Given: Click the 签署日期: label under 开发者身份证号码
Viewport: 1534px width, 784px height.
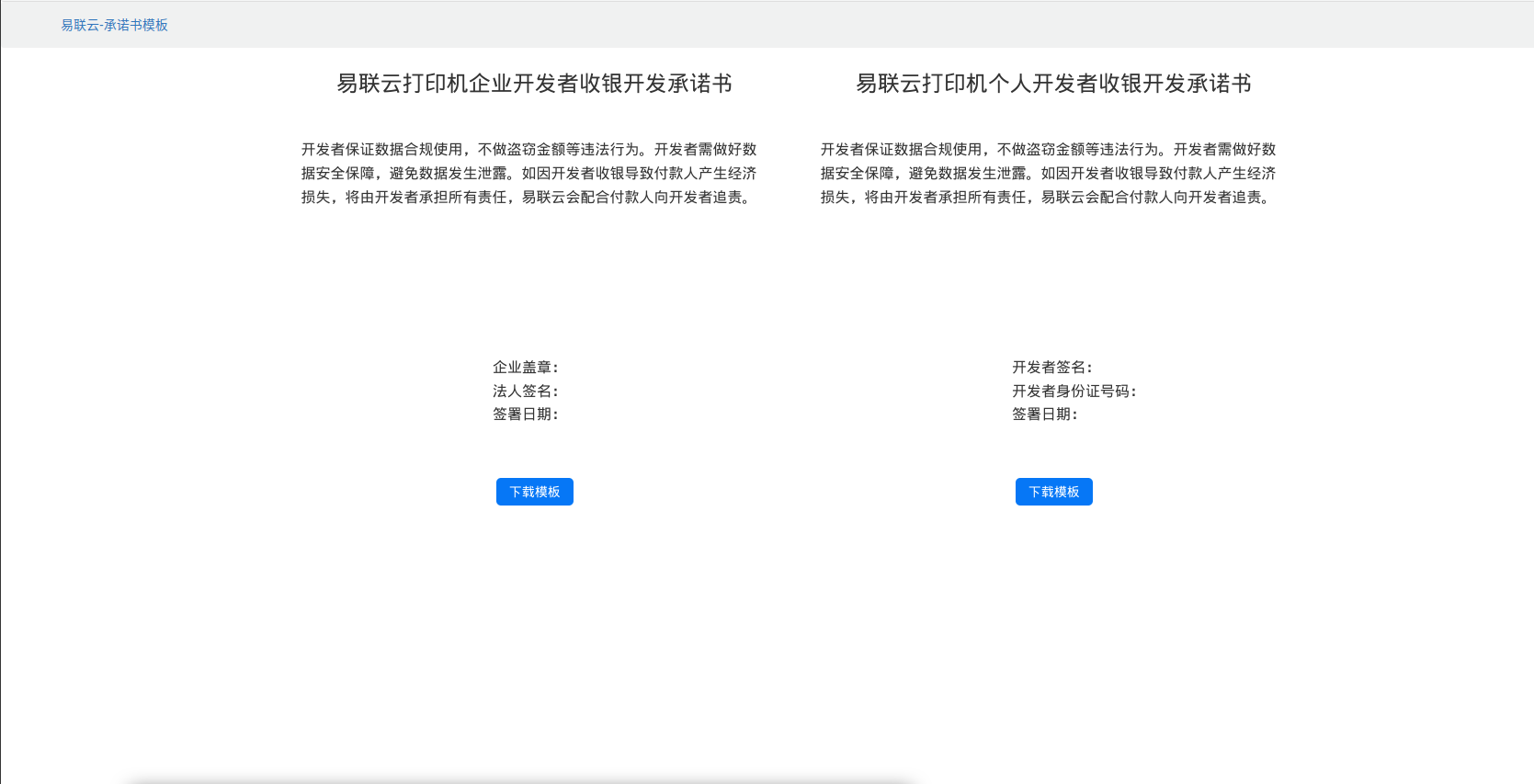Looking at the screenshot, I should pos(1045,414).
